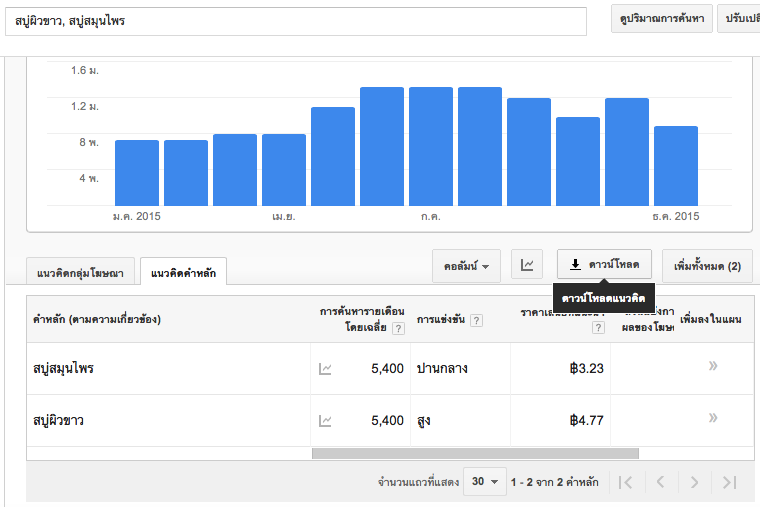Click the keyword search input field

(x=300, y=20)
